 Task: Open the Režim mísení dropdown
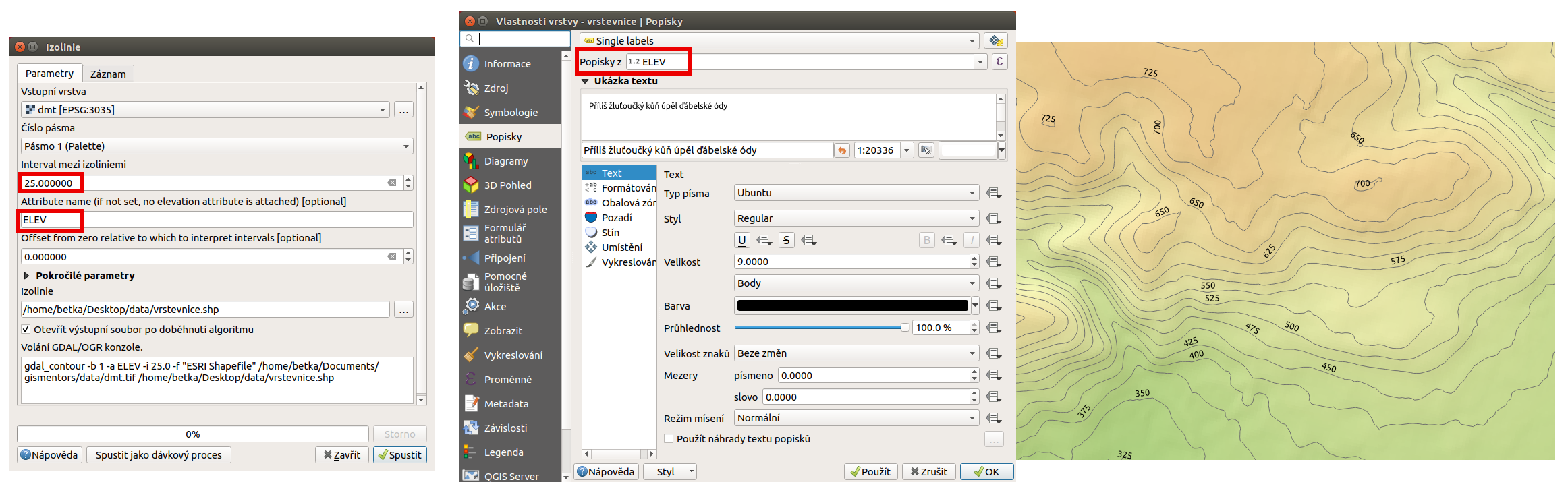(856, 418)
